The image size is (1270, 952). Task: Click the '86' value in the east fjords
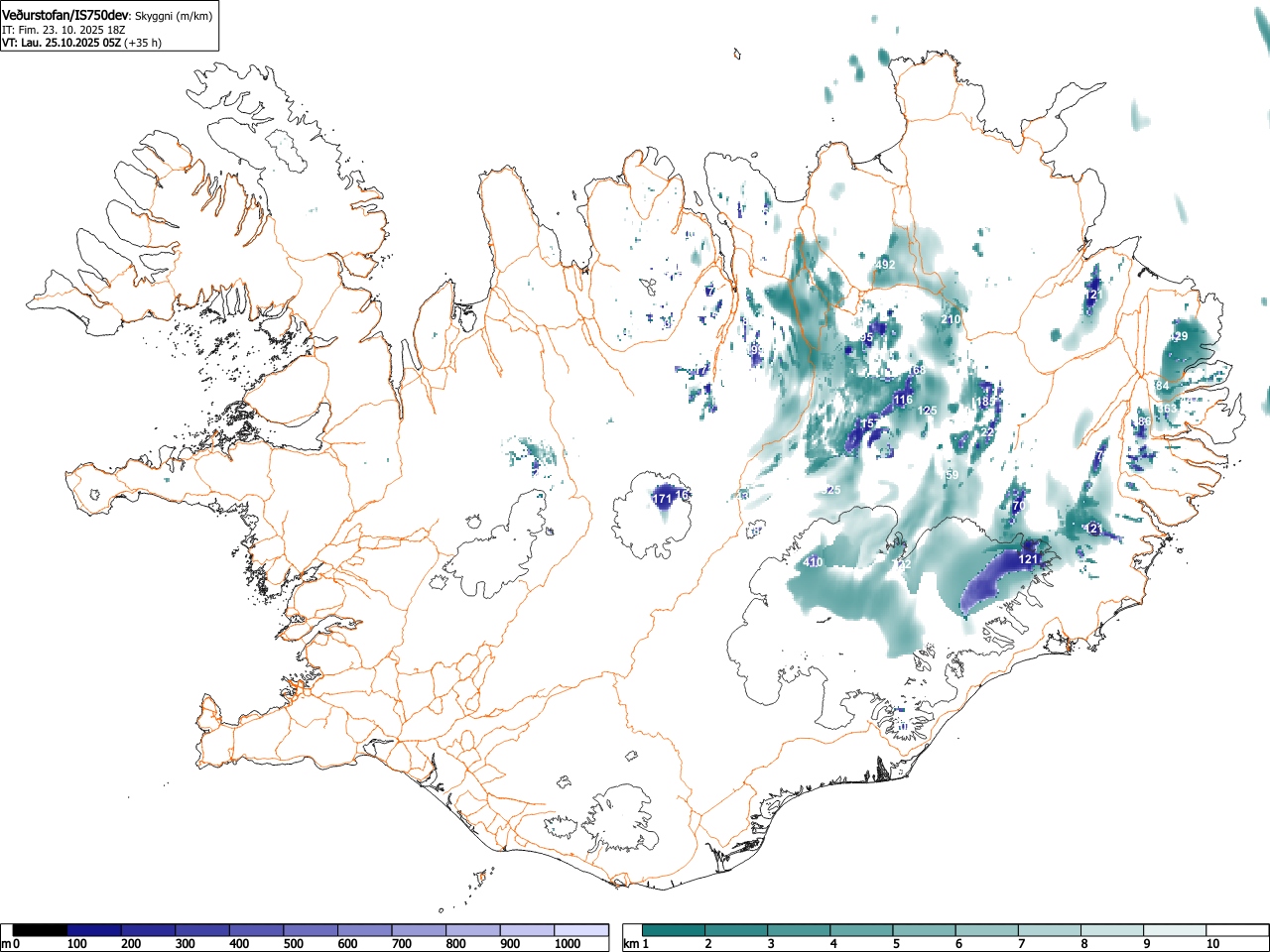1144,422
